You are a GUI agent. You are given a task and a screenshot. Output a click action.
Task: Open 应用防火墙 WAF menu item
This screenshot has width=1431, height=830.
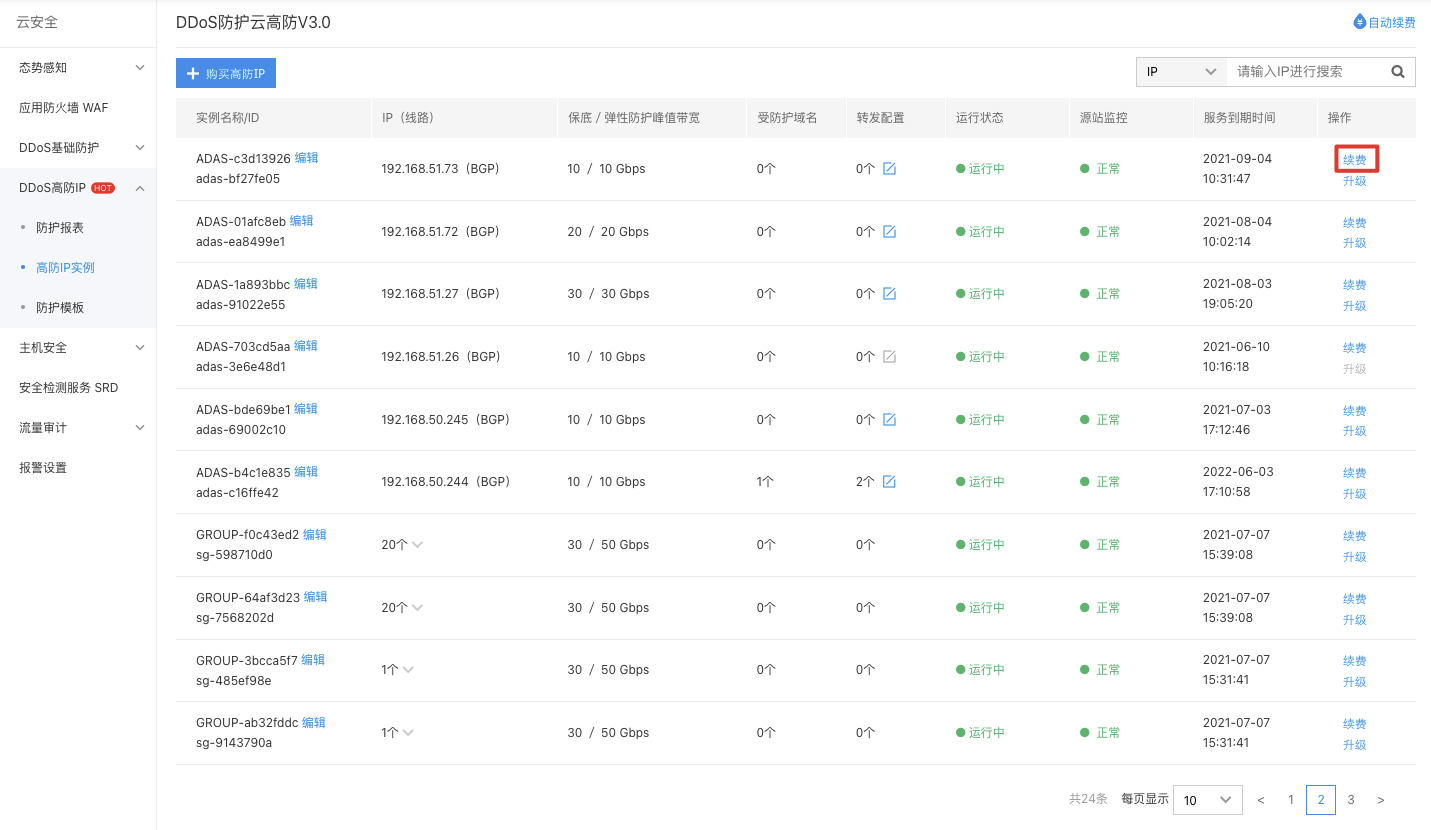coord(64,108)
